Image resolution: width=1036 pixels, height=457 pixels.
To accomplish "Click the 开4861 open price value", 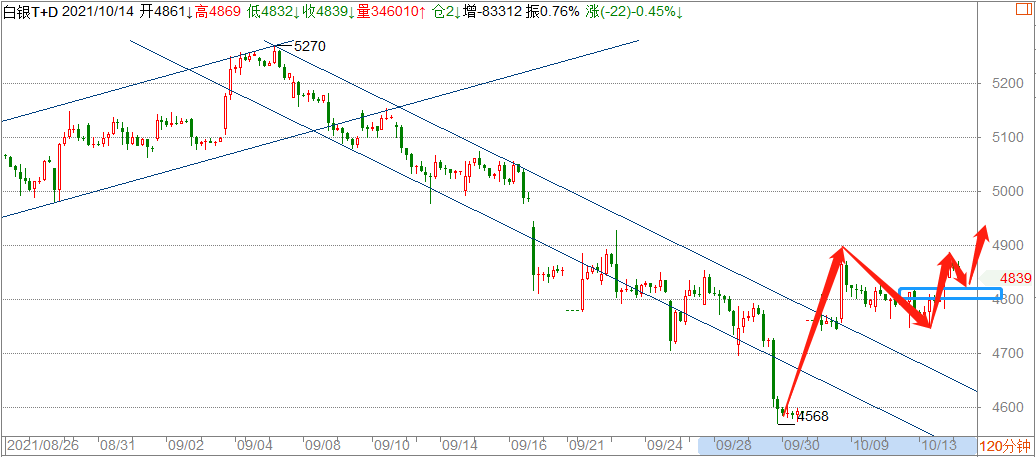I will pyautogui.click(x=168, y=12).
